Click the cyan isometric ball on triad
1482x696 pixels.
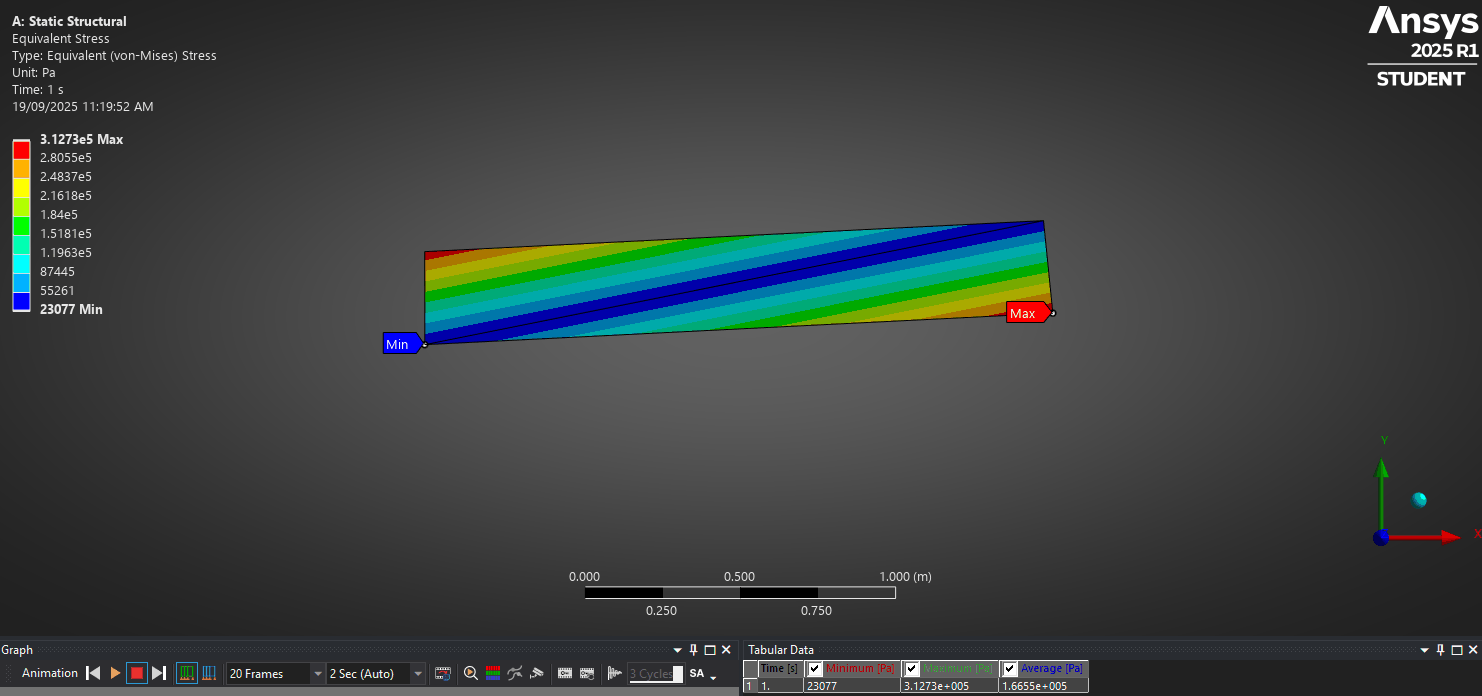pyautogui.click(x=1418, y=499)
